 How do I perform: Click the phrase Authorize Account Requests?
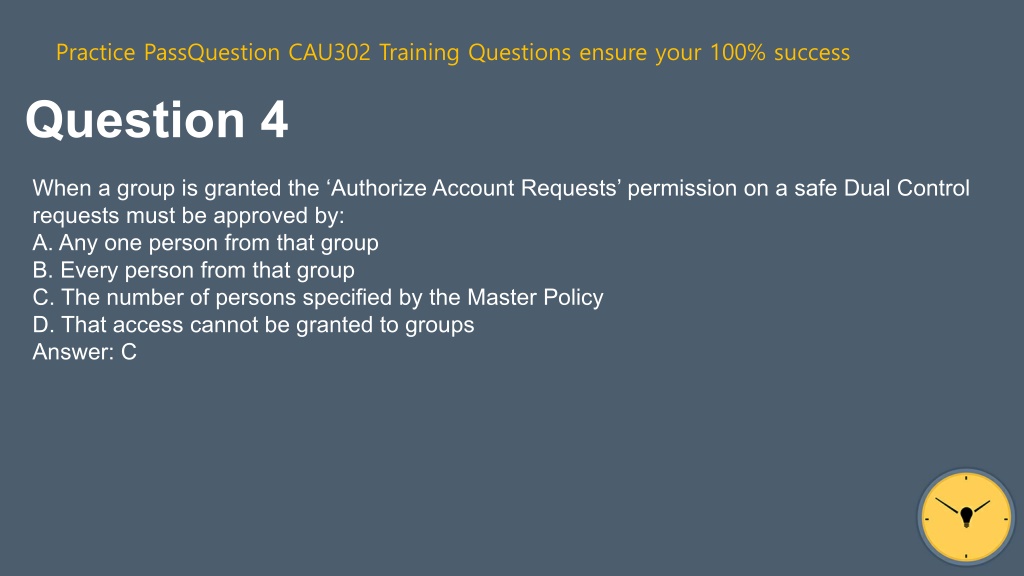pyautogui.click(x=475, y=188)
